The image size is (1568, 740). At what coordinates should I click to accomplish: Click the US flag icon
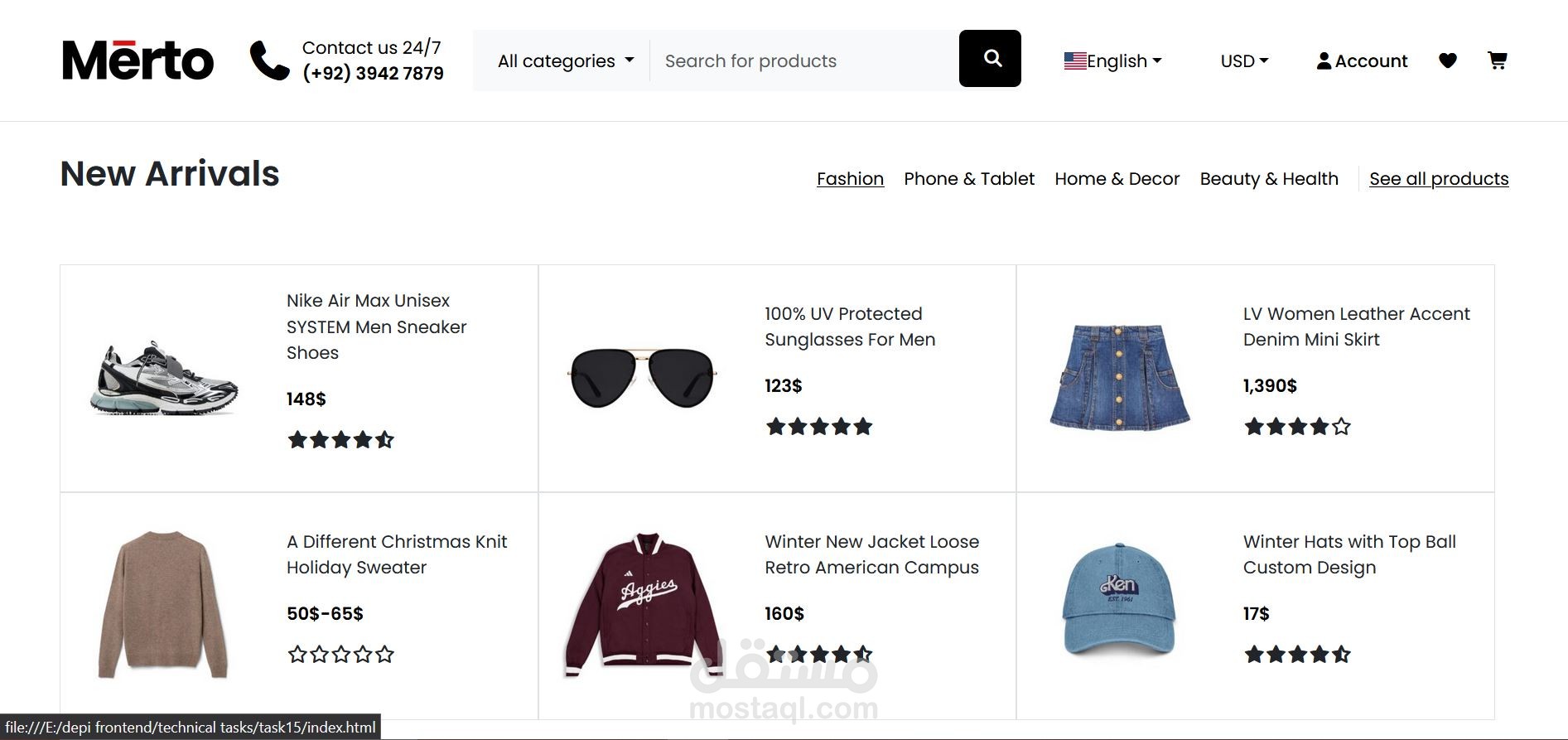pyautogui.click(x=1075, y=61)
